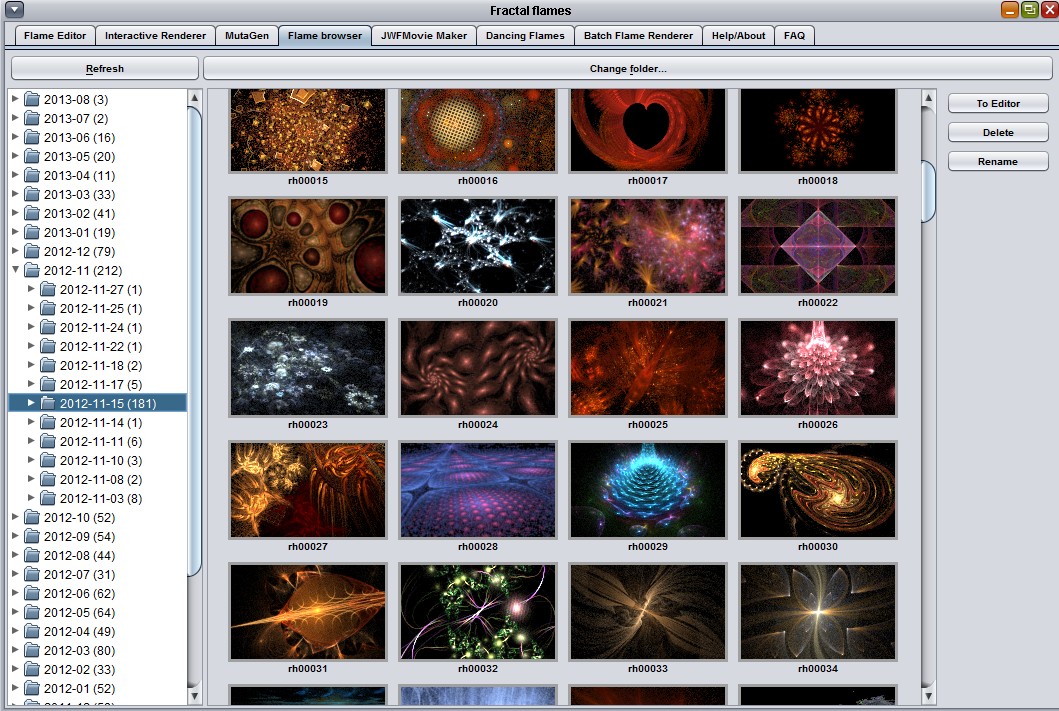Image resolution: width=1059 pixels, height=711 pixels.
Task: Expand the 2013-05 folder node
Action: pyautogui.click(x=15, y=156)
